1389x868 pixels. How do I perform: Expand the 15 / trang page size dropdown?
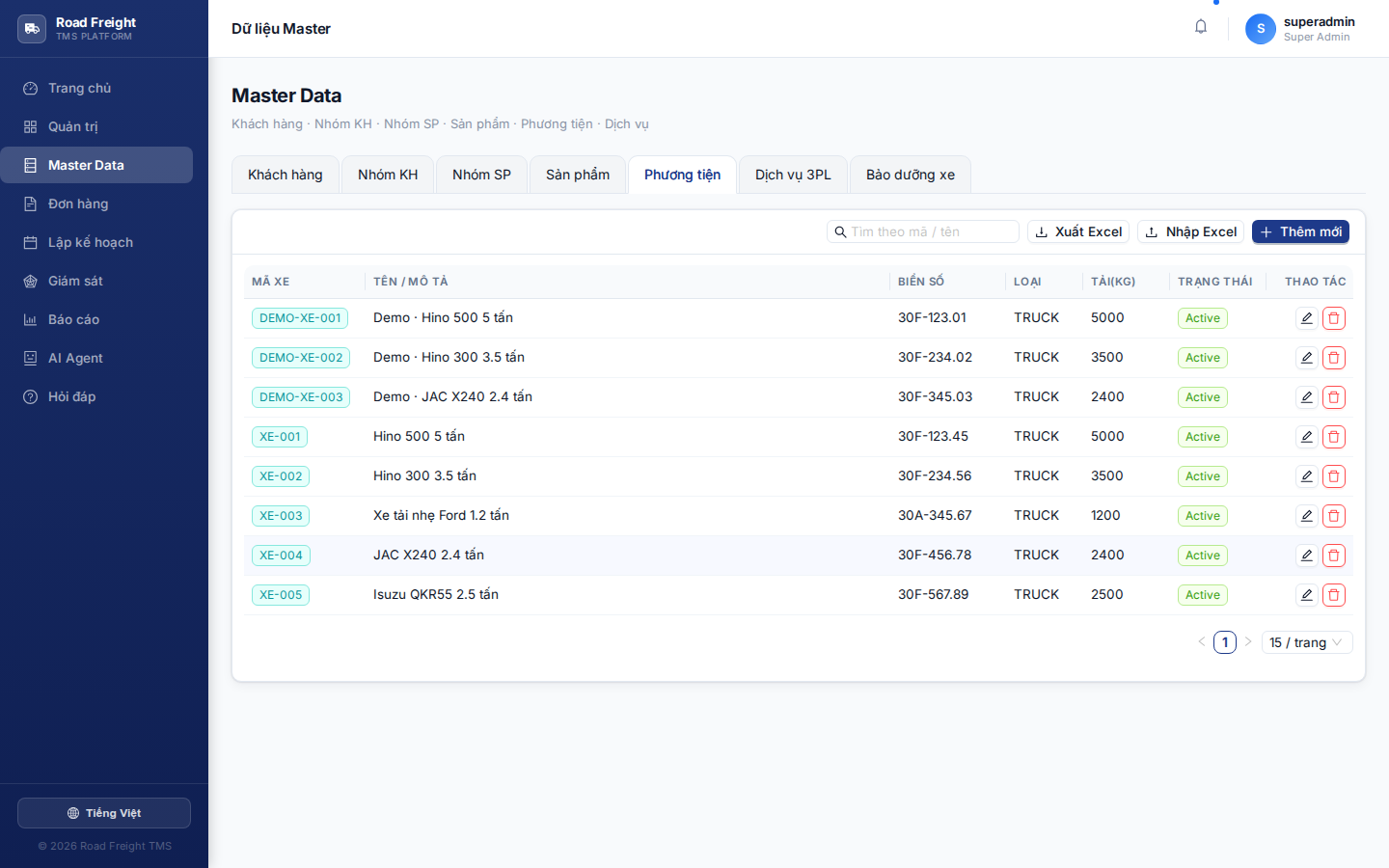[x=1307, y=642]
